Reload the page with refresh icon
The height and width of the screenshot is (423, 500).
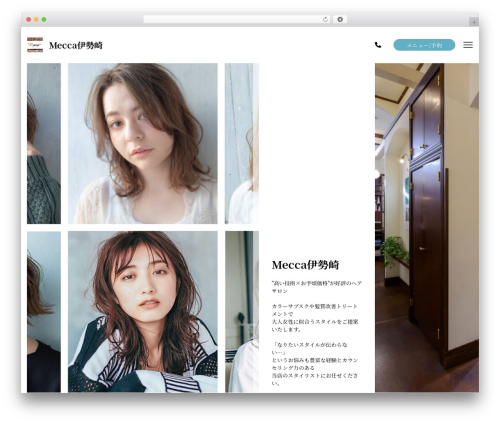[x=325, y=19]
